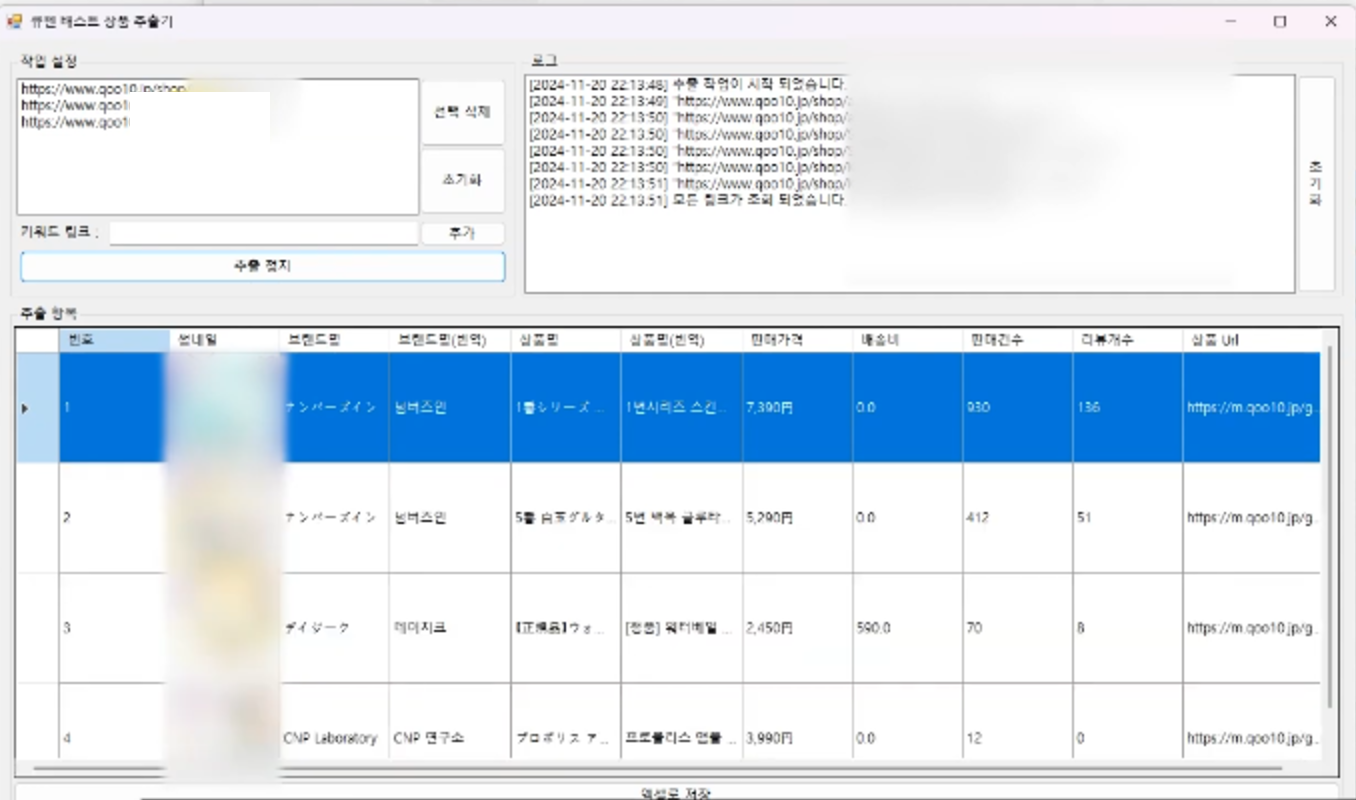Image resolution: width=1356 pixels, height=800 pixels.
Task: Save results with the 엑셀로 저장 button
Action: [x=676, y=793]
